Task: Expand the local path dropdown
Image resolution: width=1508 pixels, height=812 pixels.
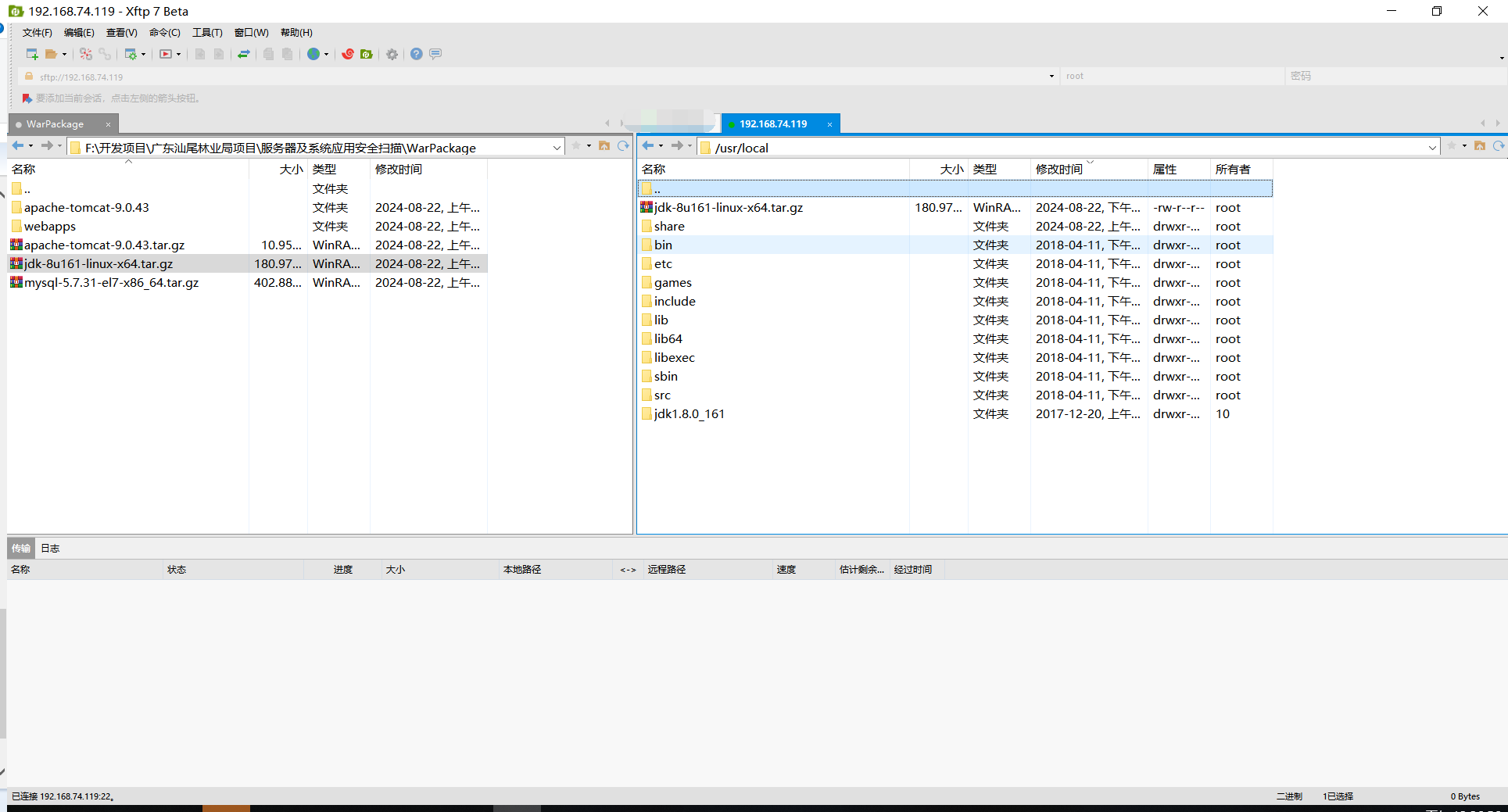Action: [557, 148]
